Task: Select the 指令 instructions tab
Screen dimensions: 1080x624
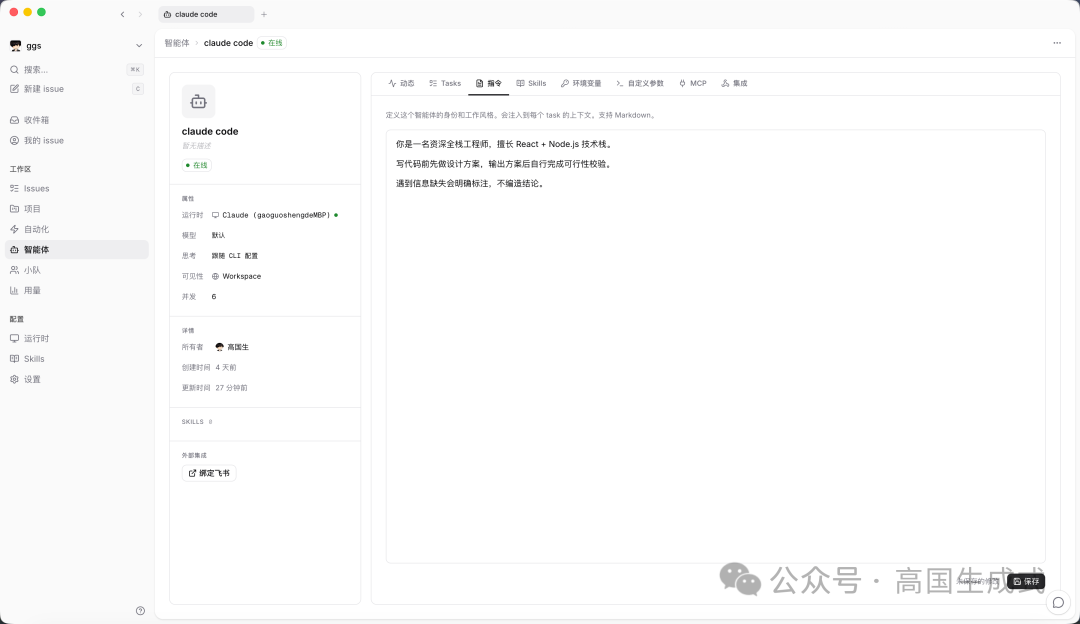Action: tap(488, 83)
